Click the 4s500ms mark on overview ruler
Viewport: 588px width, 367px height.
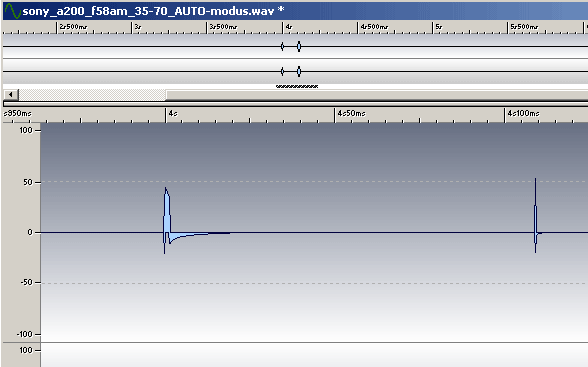(x=375, y=27)
